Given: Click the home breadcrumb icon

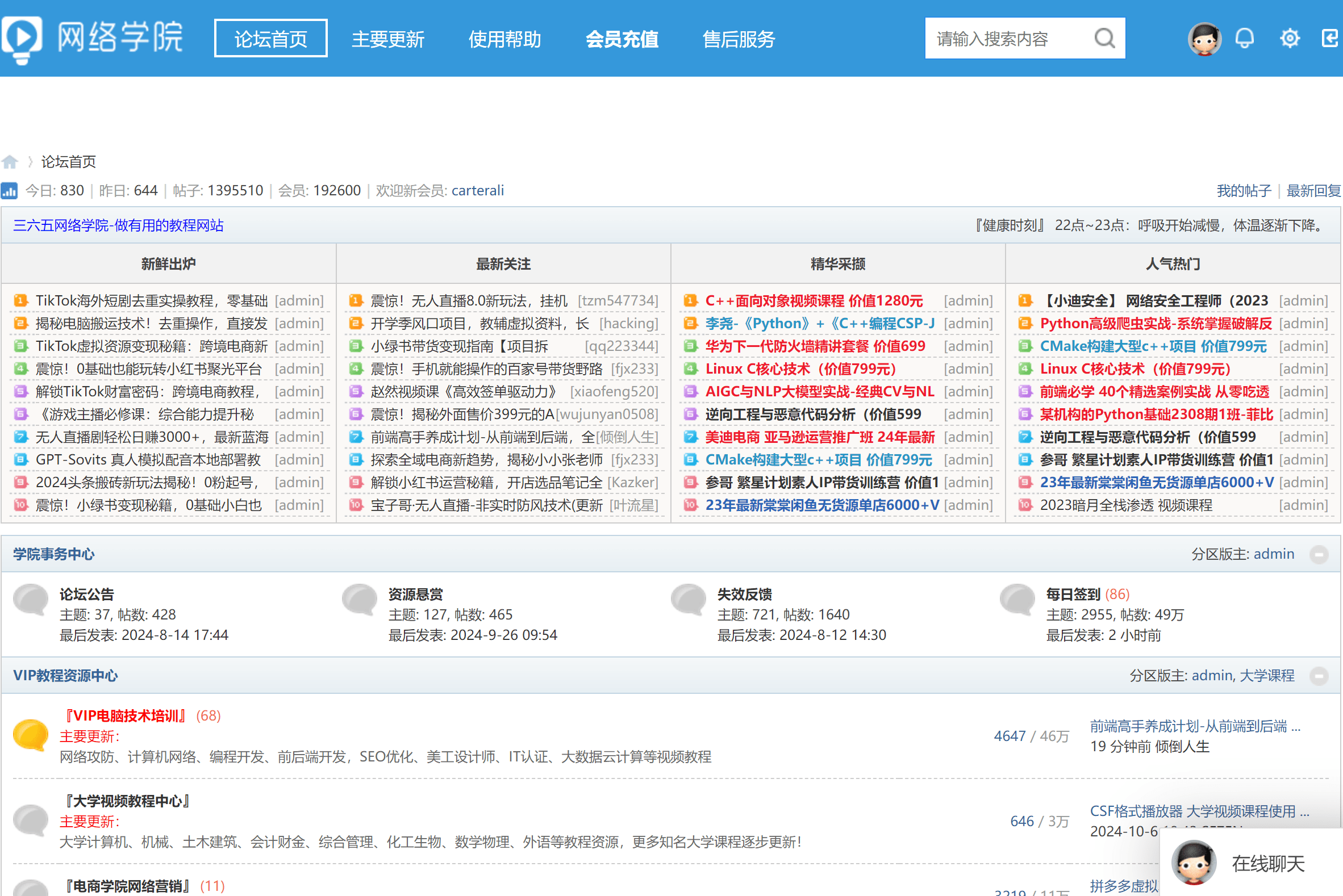Looking at the screenshot, I should click(10, 162).
